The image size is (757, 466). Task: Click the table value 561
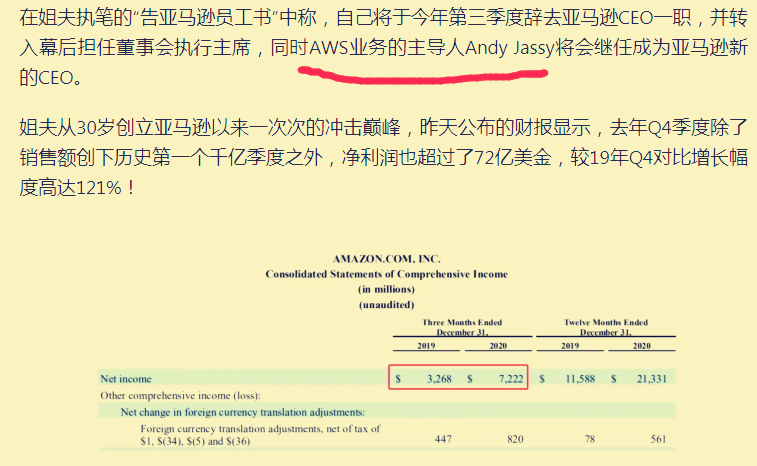(x=658, y=439)
